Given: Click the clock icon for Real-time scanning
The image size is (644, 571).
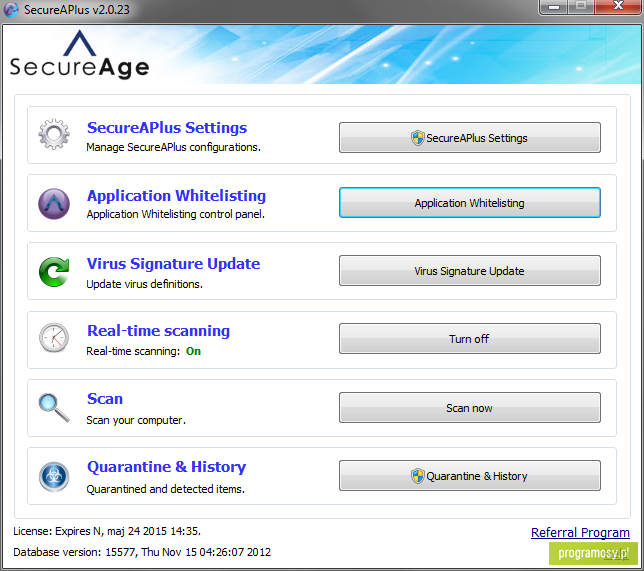Looking at the screenshot, I should click(x=54, y=338).
